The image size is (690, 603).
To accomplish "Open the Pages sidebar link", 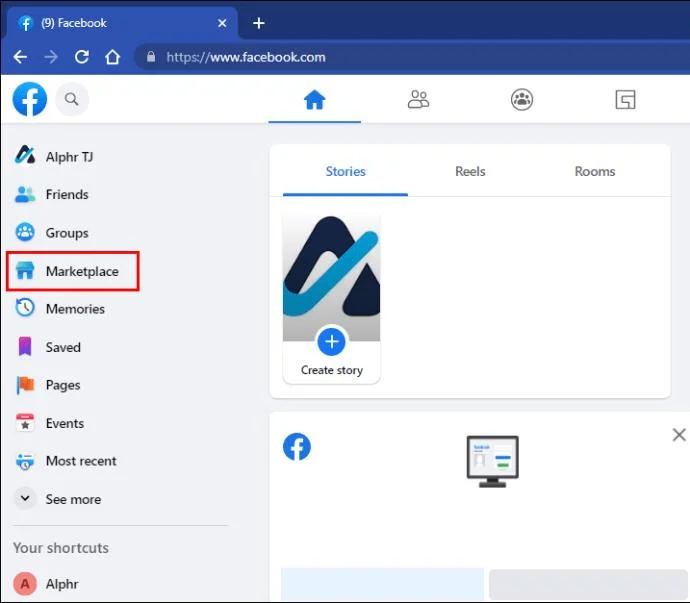I will 63,385.
